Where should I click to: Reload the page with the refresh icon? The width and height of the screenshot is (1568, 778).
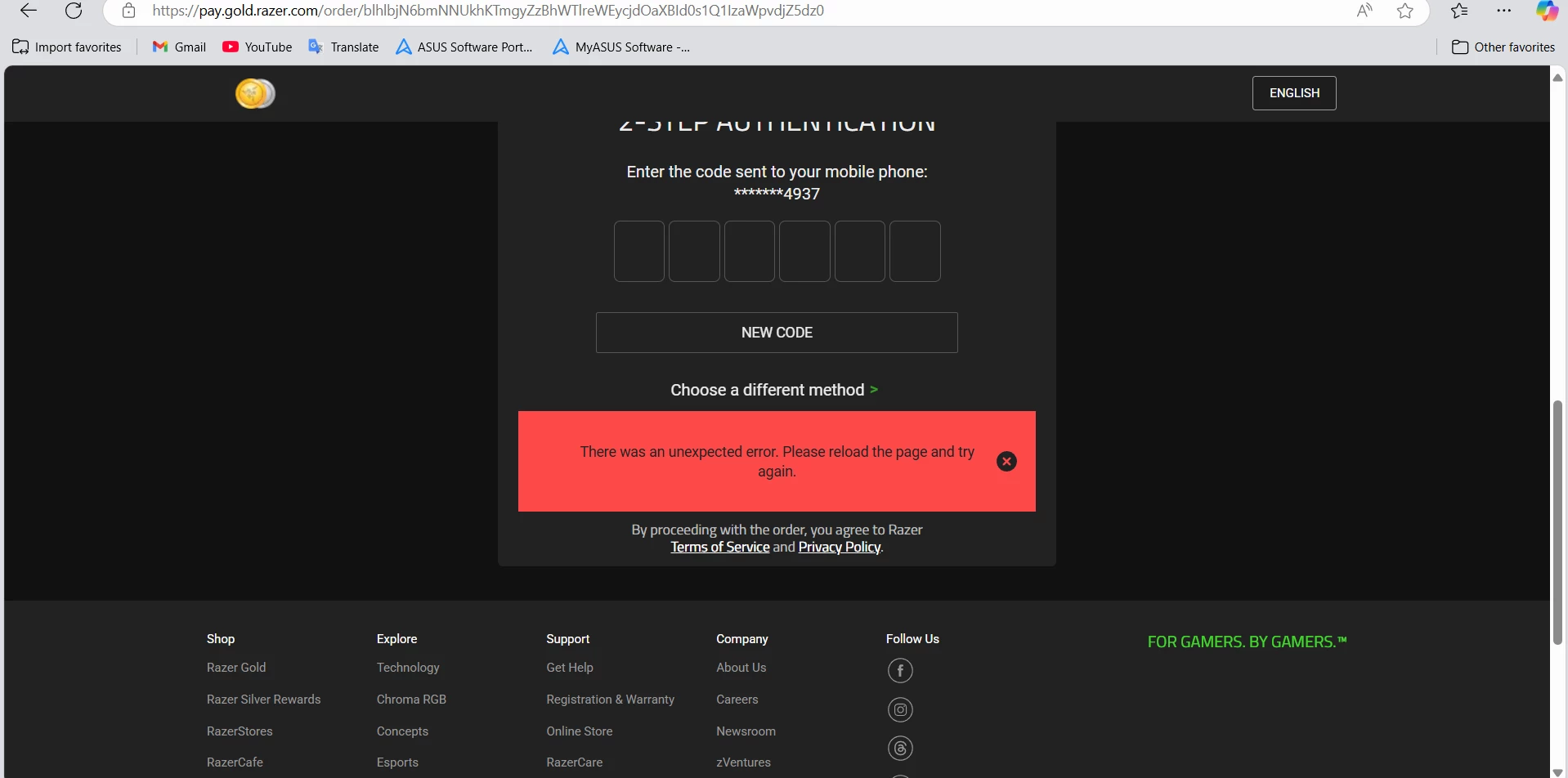pyautogui.click(x=74, y=11)
